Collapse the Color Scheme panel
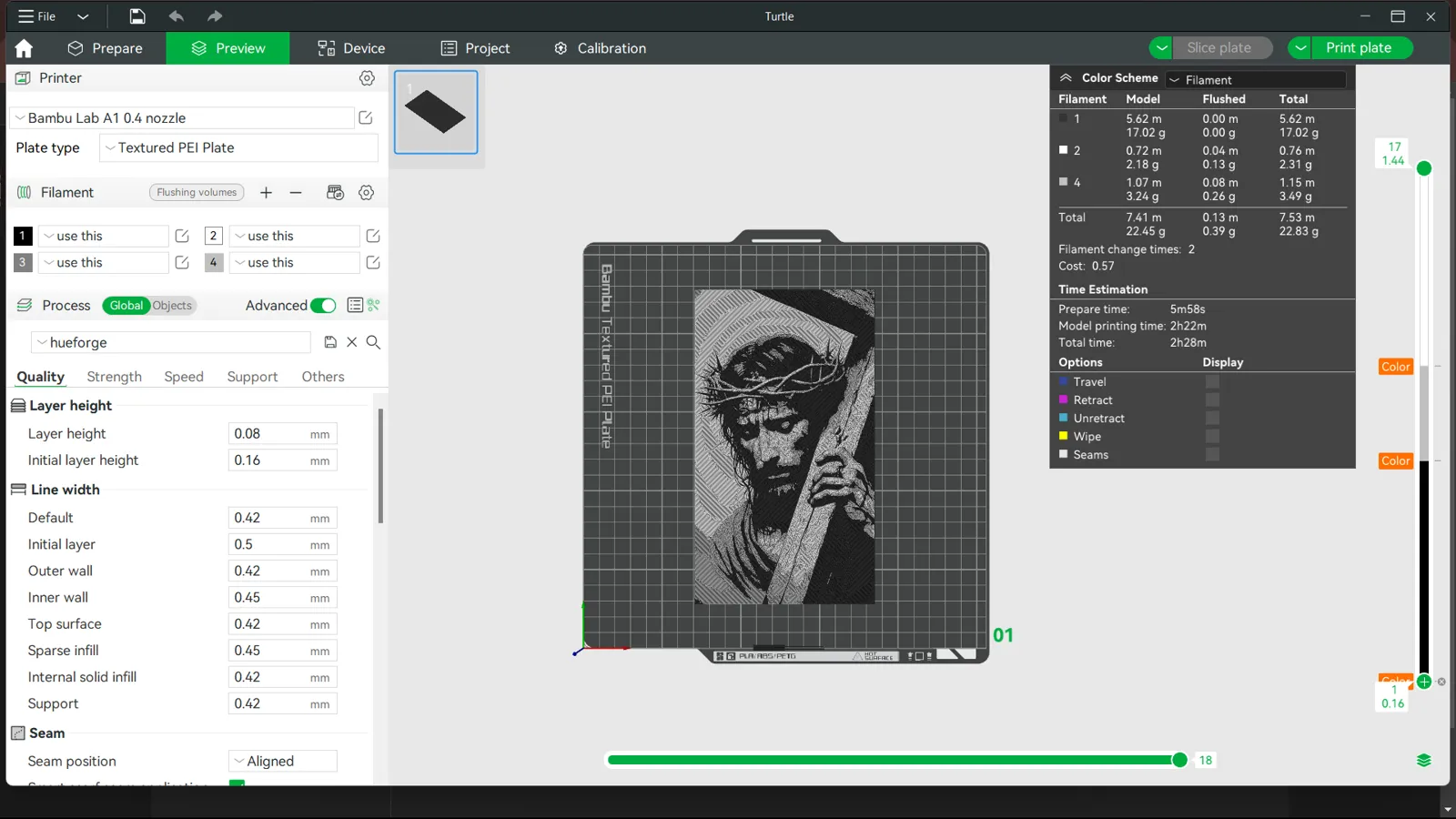The width and height of the screenshot is (1456, 819). 1066,78
